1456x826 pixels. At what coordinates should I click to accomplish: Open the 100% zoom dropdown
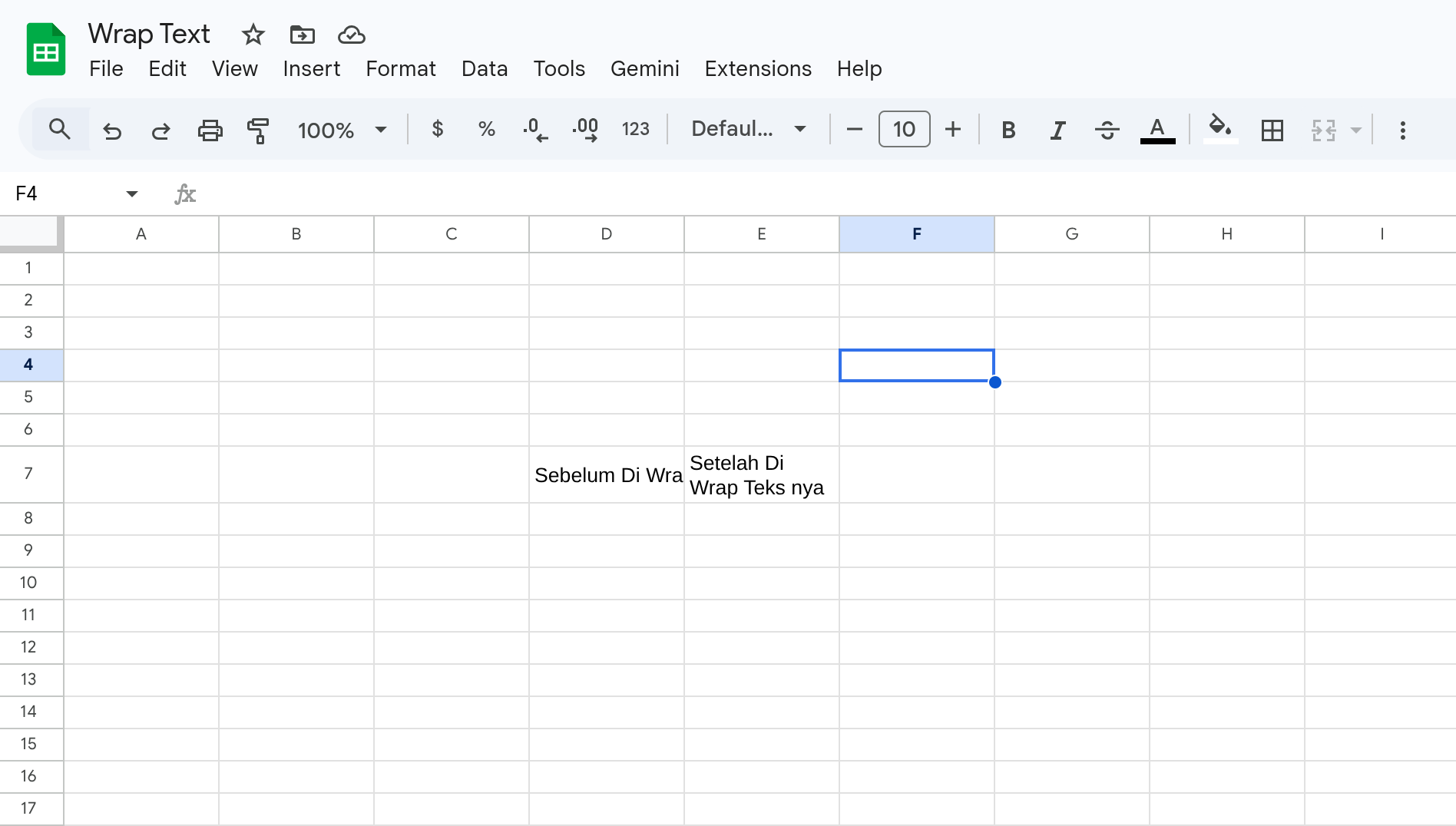[x=342, y=130]
